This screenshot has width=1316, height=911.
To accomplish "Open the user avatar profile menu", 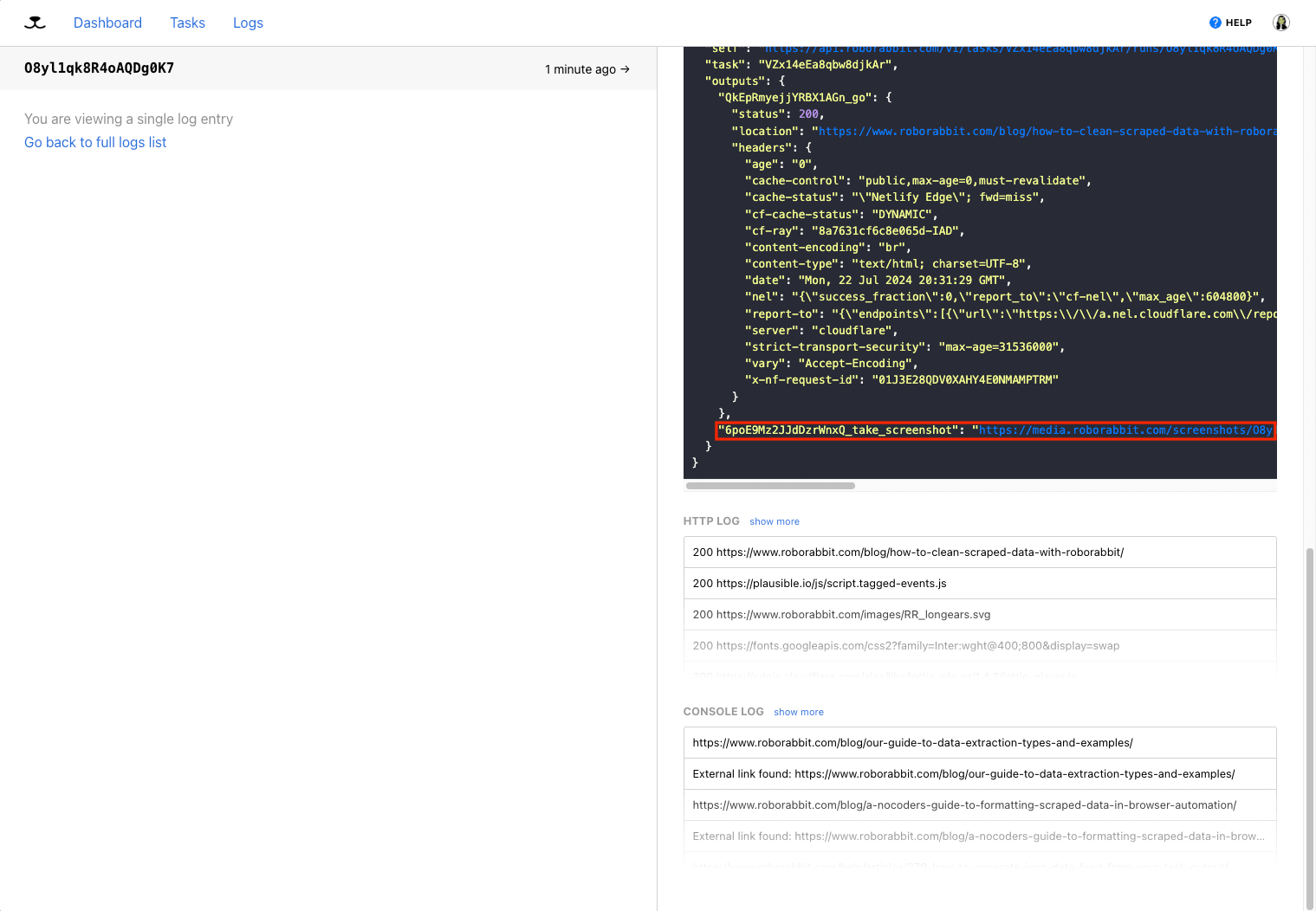I will [1280, 23].
